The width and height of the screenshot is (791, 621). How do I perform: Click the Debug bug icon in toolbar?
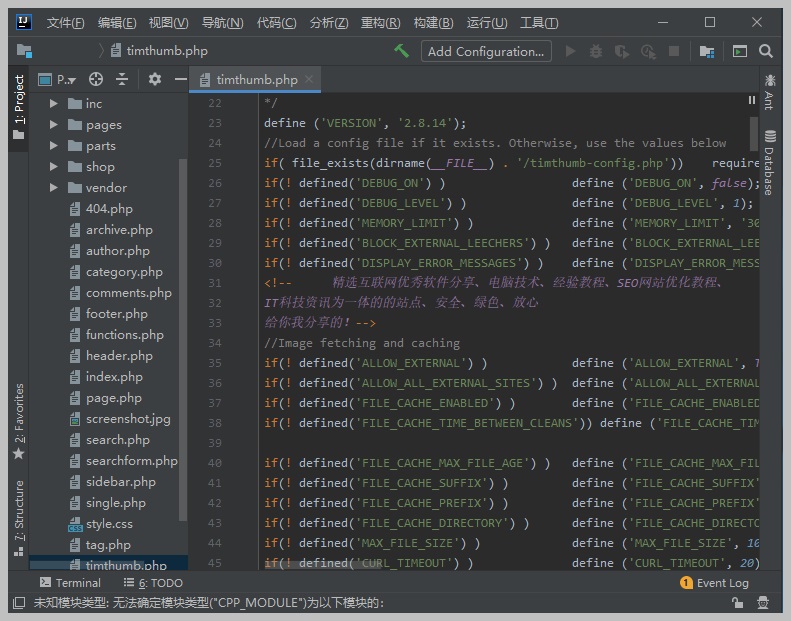pyautogui.click(x=596, y=51)
